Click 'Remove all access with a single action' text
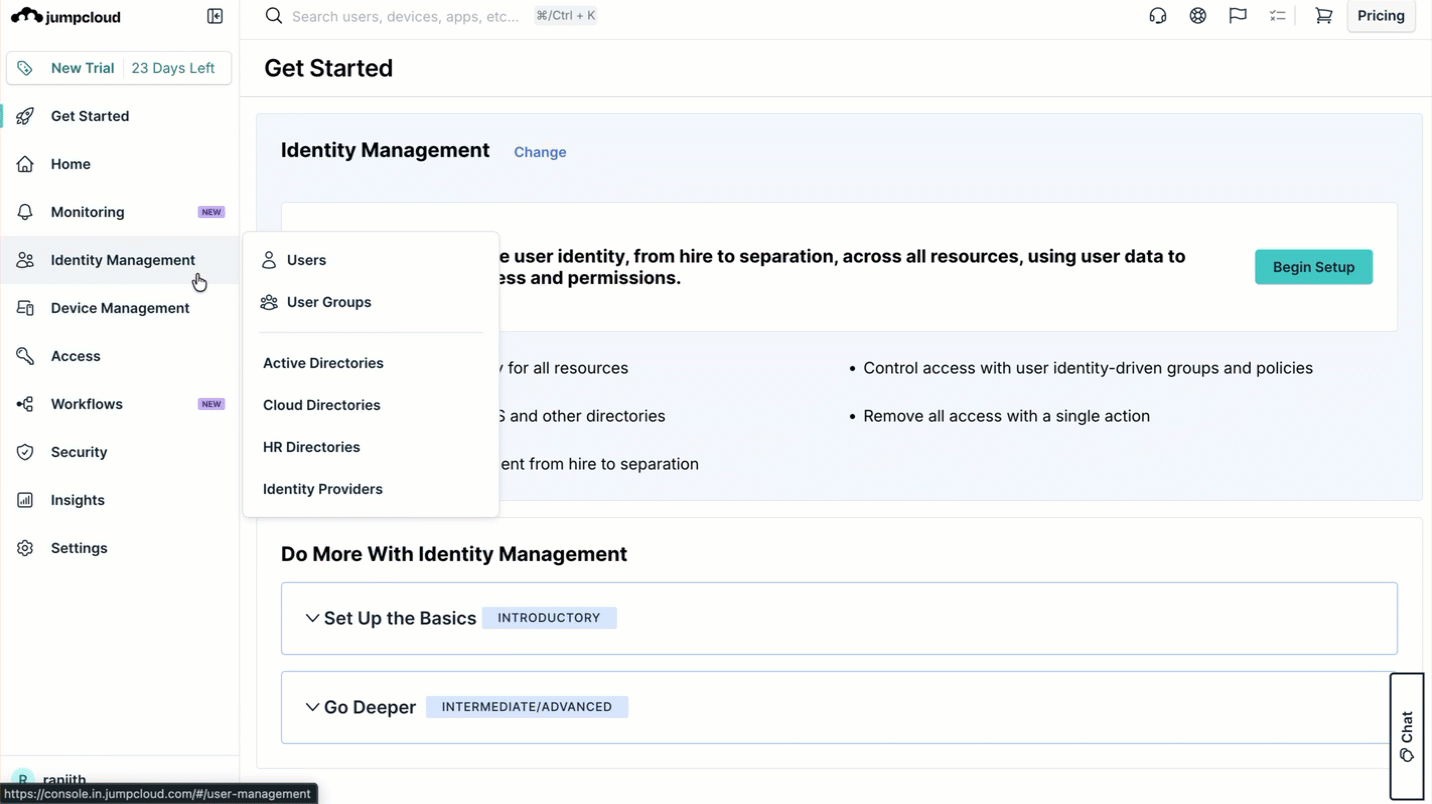The width and height of the screenshot is (1432, 804). pos(1006,416)
